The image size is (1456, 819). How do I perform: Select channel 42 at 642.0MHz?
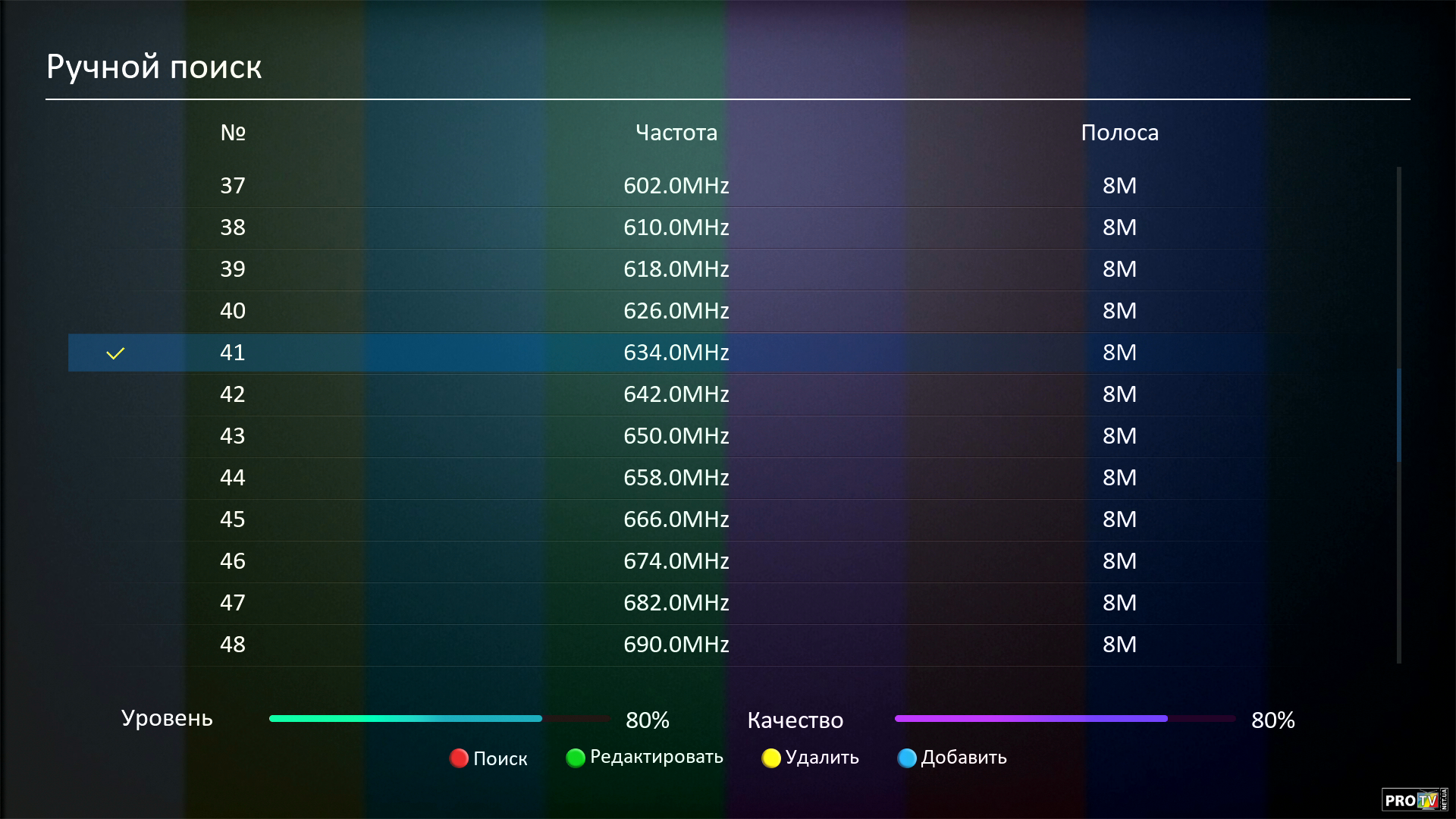pyautogui.click(x=675, y=394)
